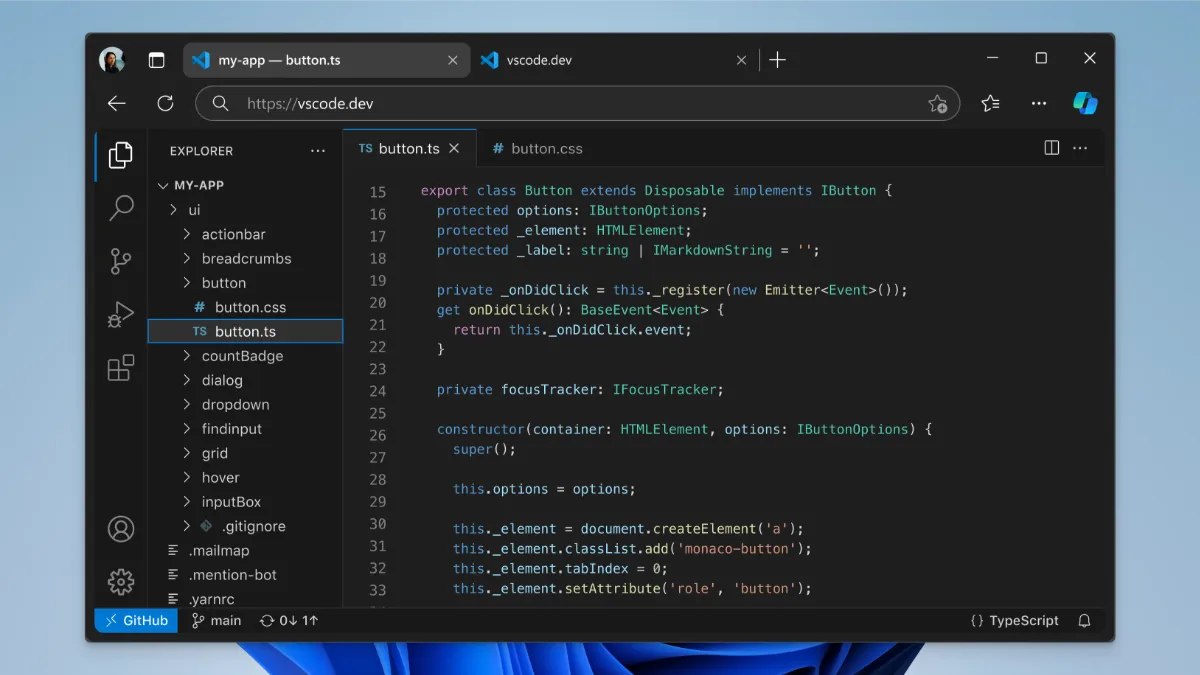Viewport: 1200px width, 675px height.
Task: Click the Copilot icon in browser toolbar
Action: (x=1085, y=103)
